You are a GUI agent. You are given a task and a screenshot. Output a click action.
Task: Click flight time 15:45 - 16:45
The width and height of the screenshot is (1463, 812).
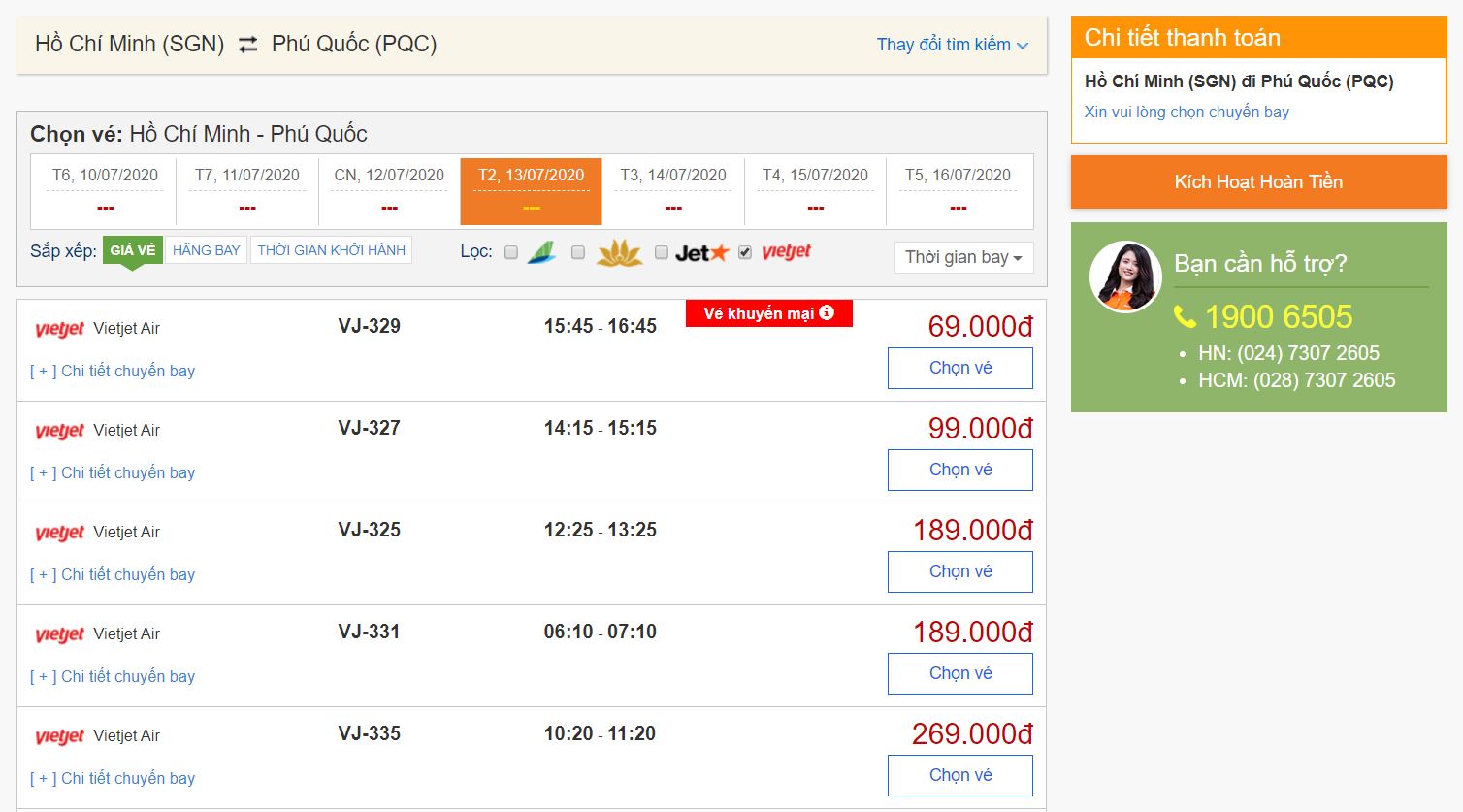pos(600,326)
